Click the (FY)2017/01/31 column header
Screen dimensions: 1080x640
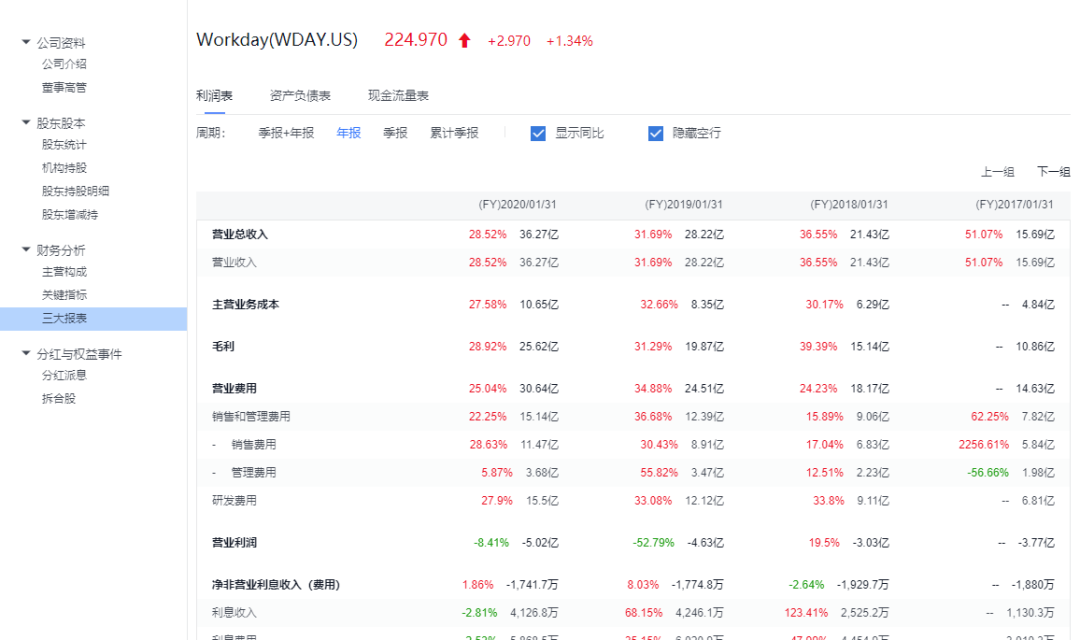(1014, 205)
